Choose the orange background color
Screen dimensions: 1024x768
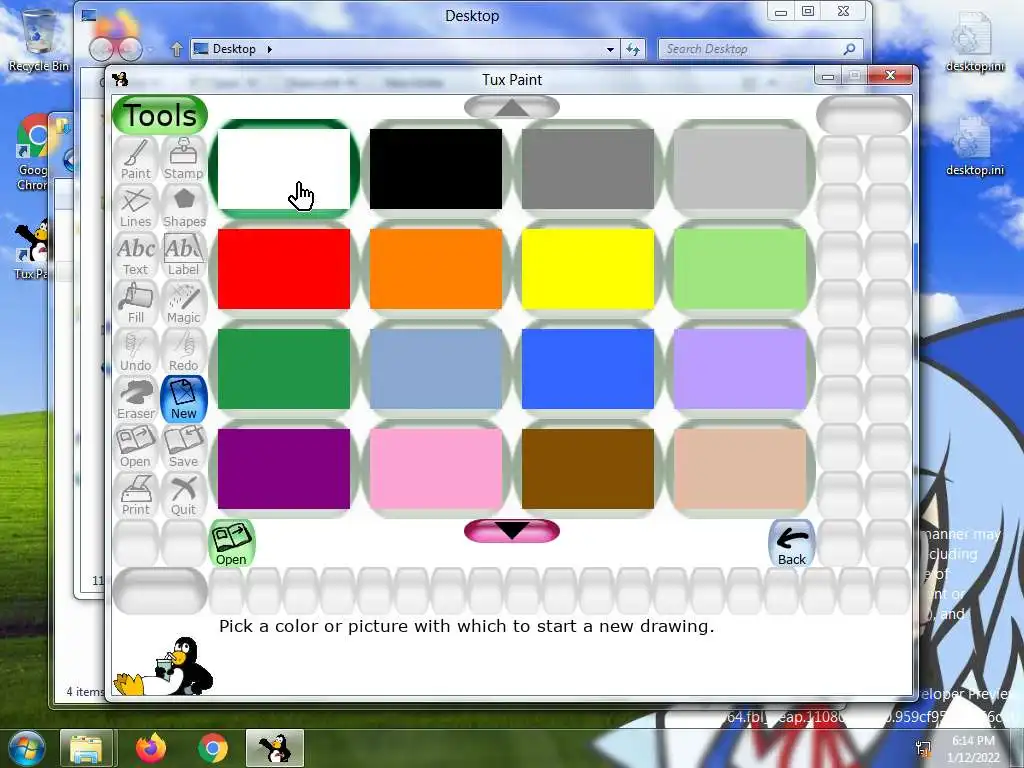click(436, 269)
